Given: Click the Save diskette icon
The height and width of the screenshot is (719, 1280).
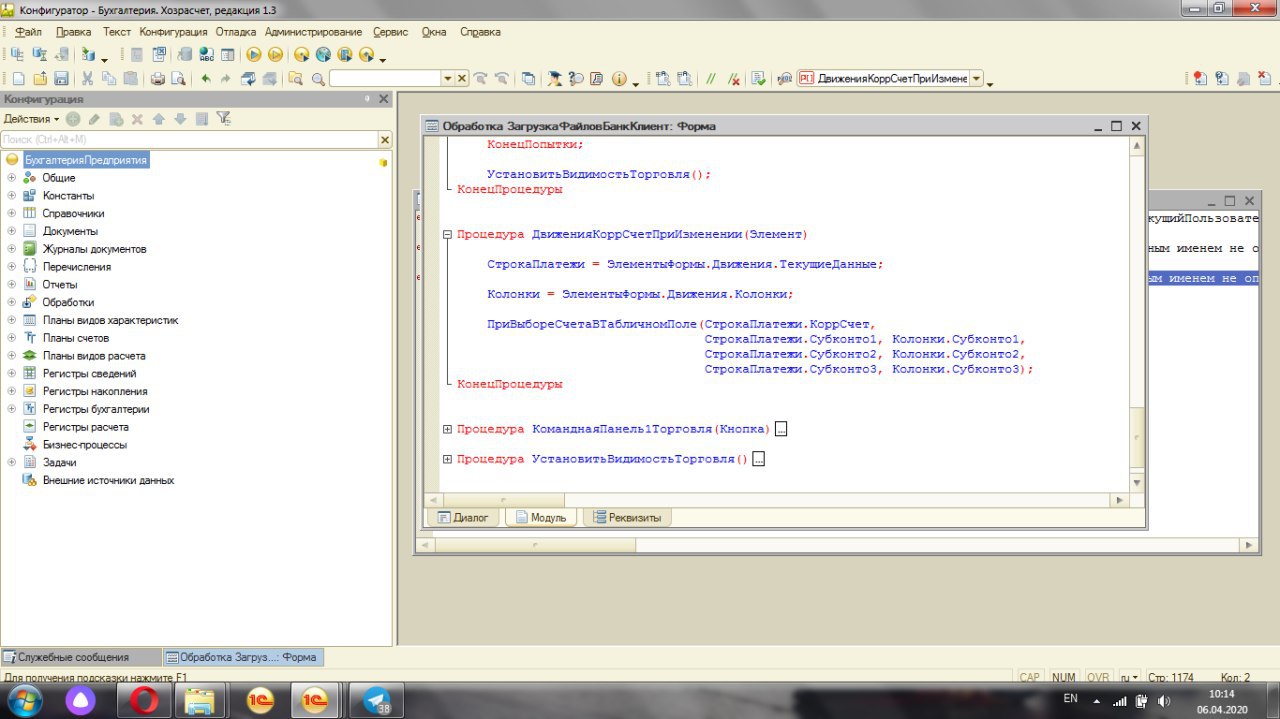Looking at the screenshot, I should coord(61,78).
